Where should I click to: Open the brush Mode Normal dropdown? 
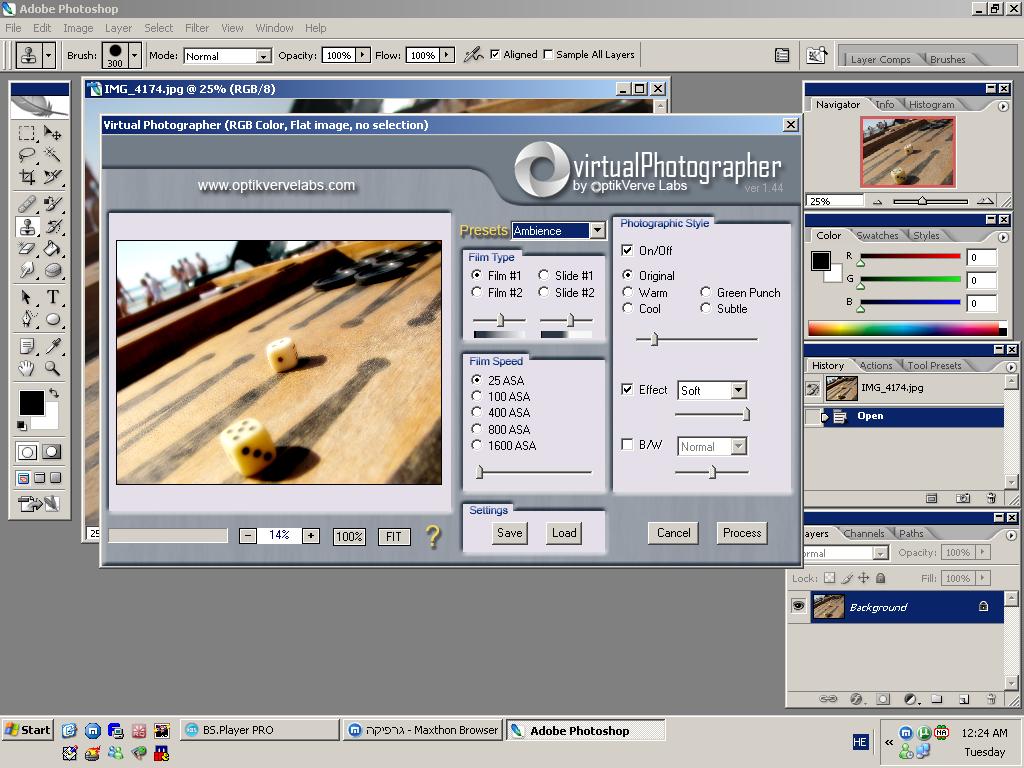pyautogui.click(x=263, y=56)
